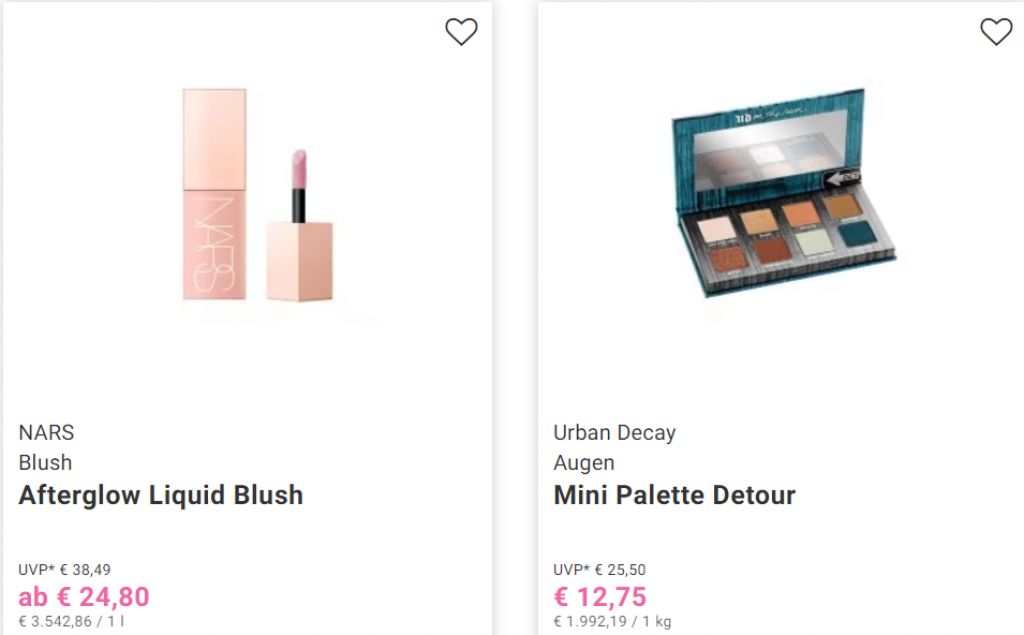Click the Urban Decay palette mirror
Image resolution: width=1024 pixels, height=635 pixels.
776,151
